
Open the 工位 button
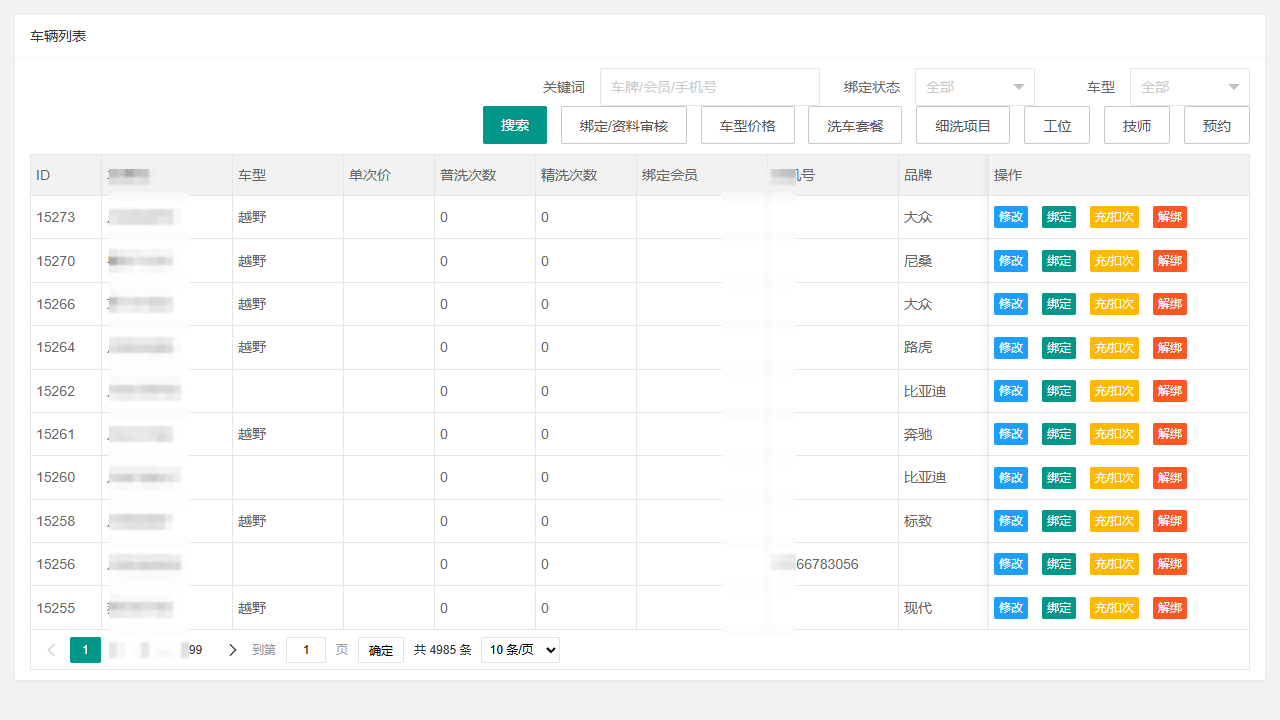(1057, 125)
